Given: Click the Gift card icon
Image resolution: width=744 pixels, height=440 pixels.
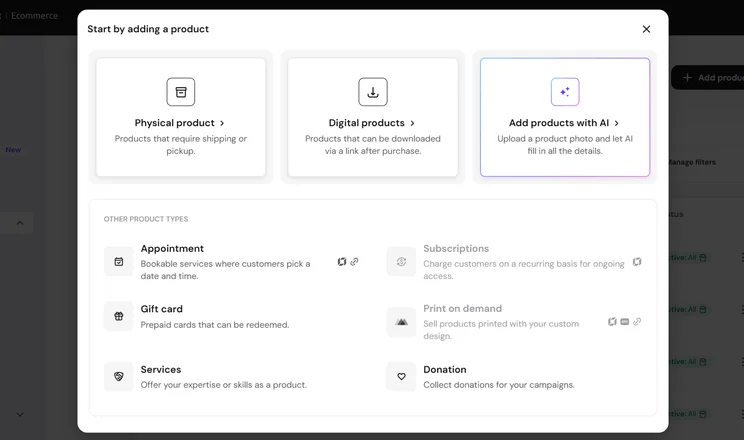Looking at the screenshot, I should click(x=119, y=316).
